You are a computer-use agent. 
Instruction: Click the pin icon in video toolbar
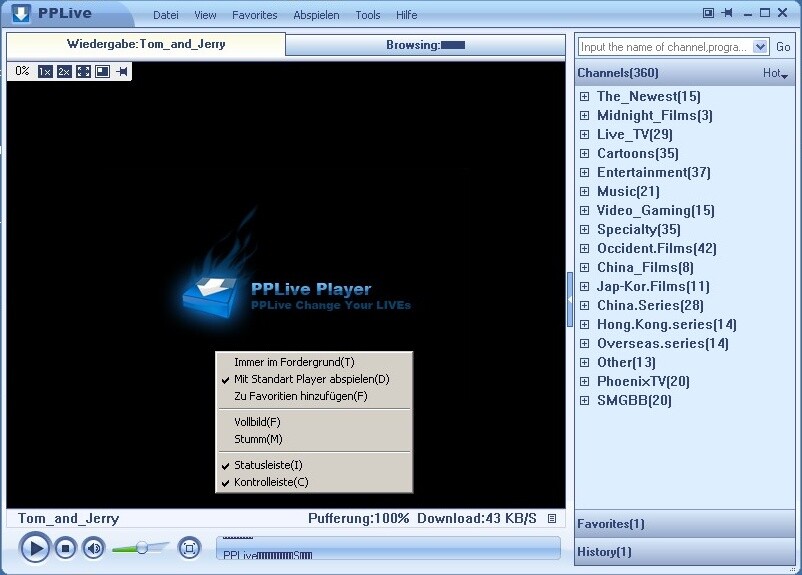pos(122,72)
